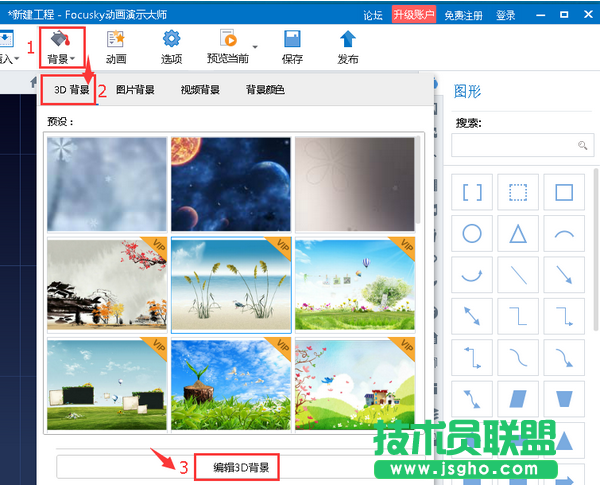The height and width of the screenshot is (485, 601).
Task: Click the 预览当前 preview icon
Action: 228,48
